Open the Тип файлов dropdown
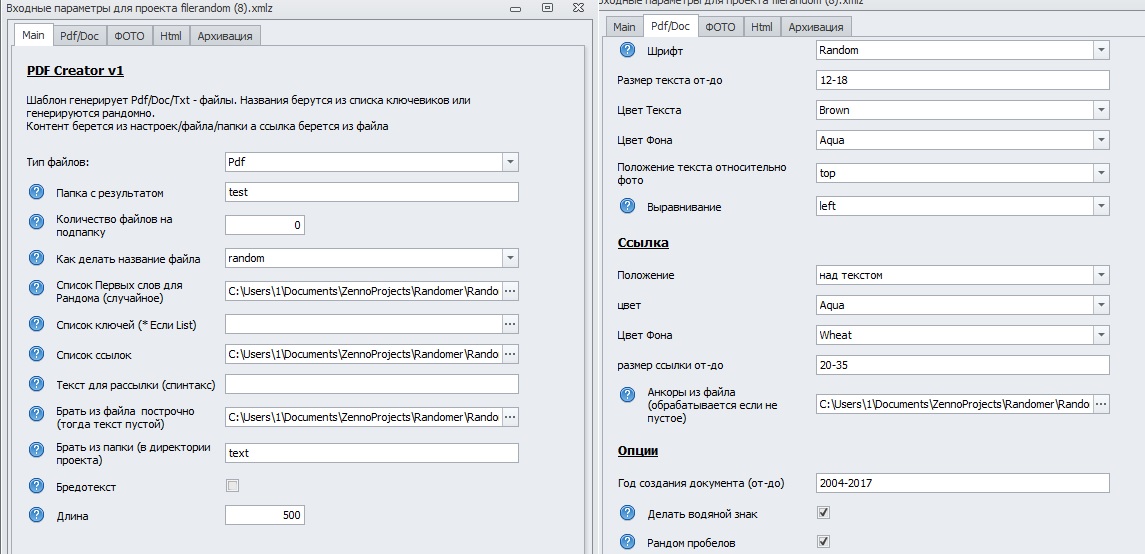 (510, 162)
